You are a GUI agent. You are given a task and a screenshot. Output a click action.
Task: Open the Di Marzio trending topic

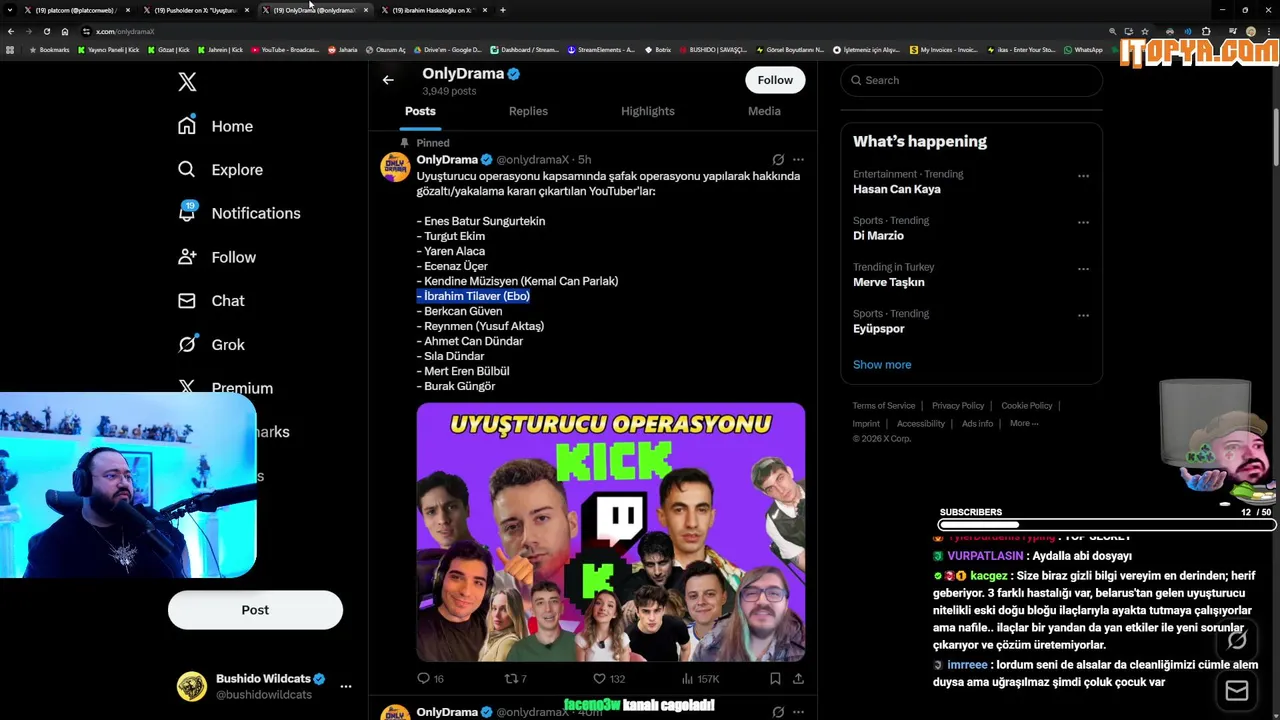pyautogui.click(x=878, y=236)
